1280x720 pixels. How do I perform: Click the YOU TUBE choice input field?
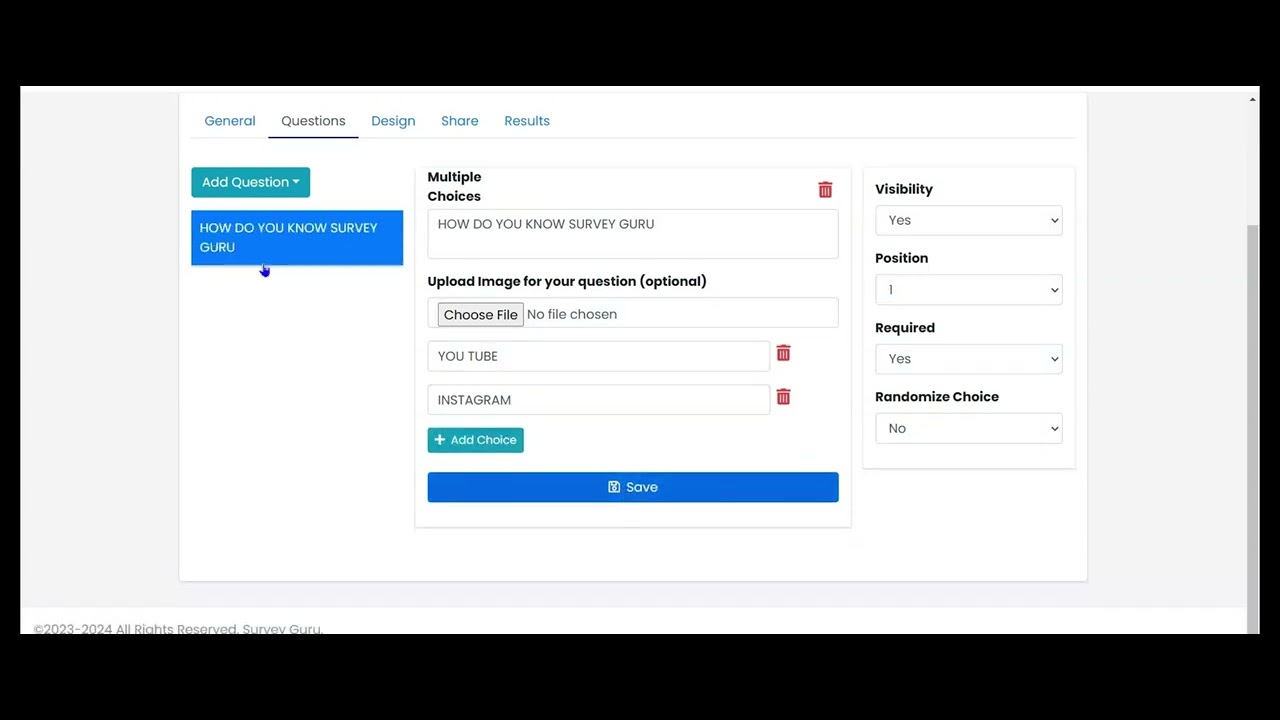598,356
